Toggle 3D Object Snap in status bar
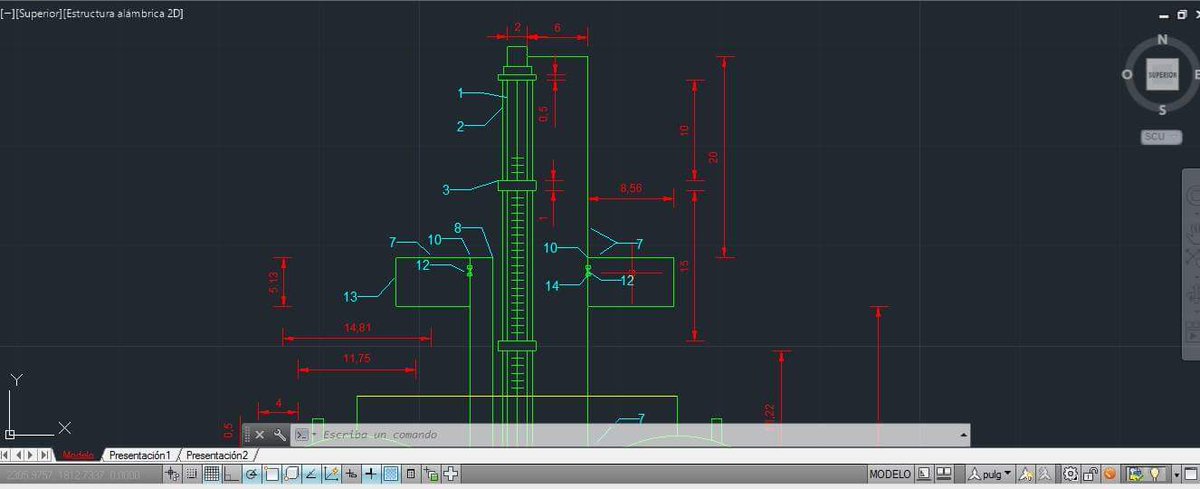 click(291, 474)
